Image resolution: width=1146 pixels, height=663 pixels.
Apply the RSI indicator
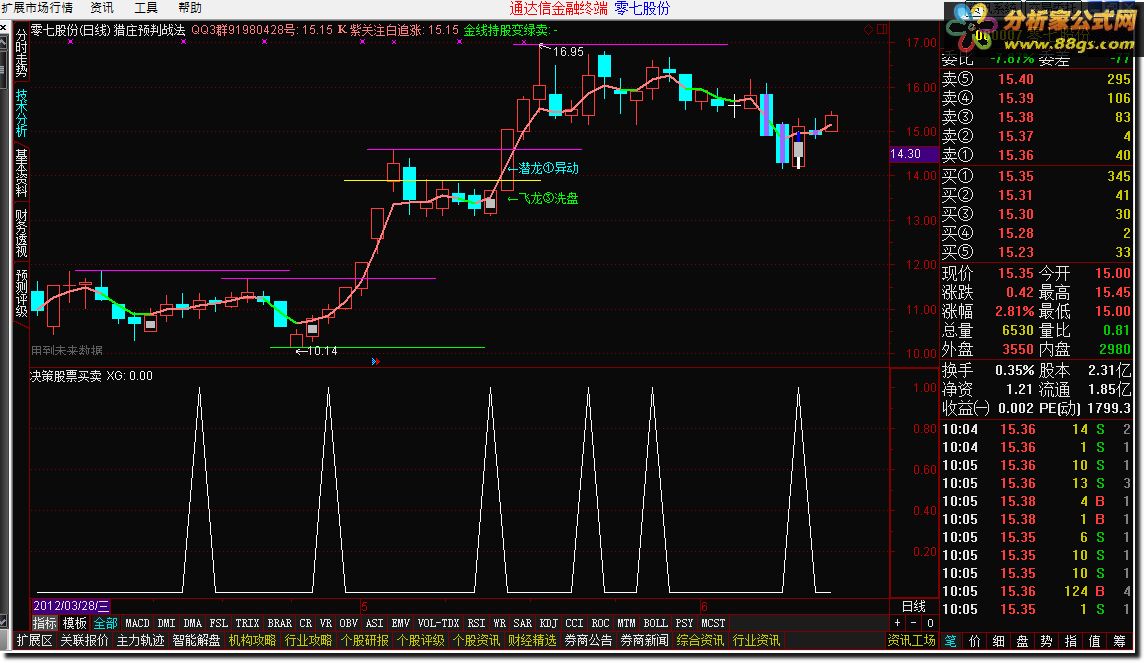click(x=476, y=623)
